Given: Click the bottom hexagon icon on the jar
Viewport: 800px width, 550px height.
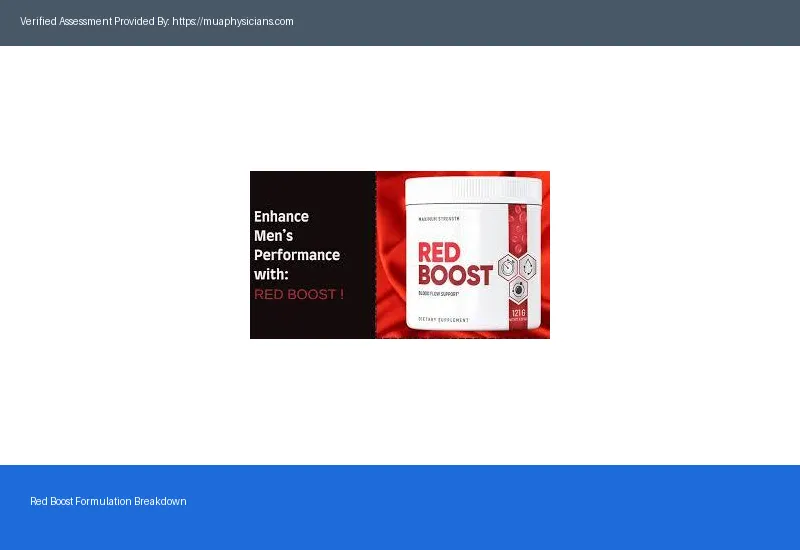Looking at the screenshot, I should (x=518, y=290).
